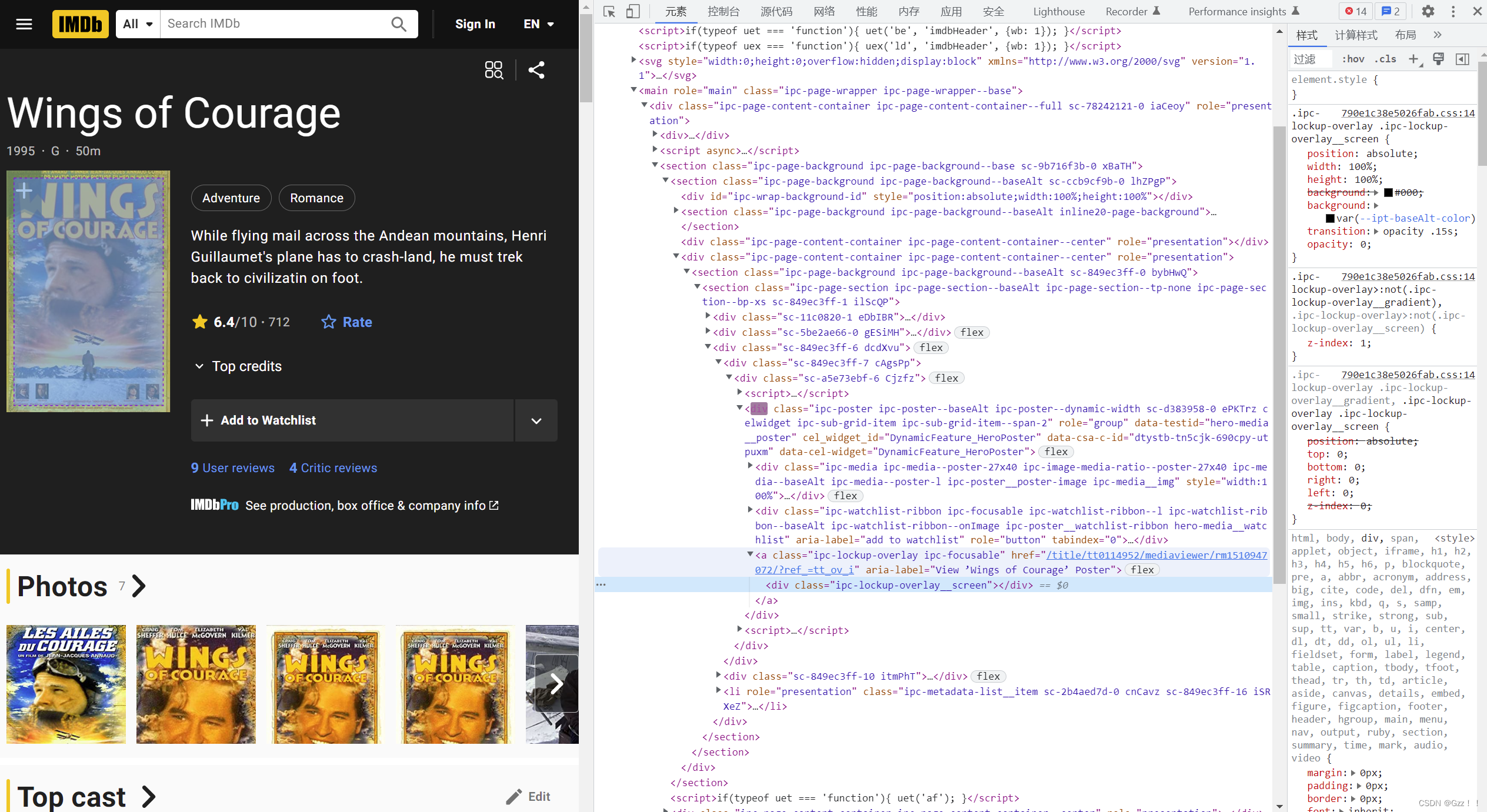Image resolution: width=1487 pixels, height=812 pixels.
Task: Open Photos section chevron
Action: [x=139, y=586]
